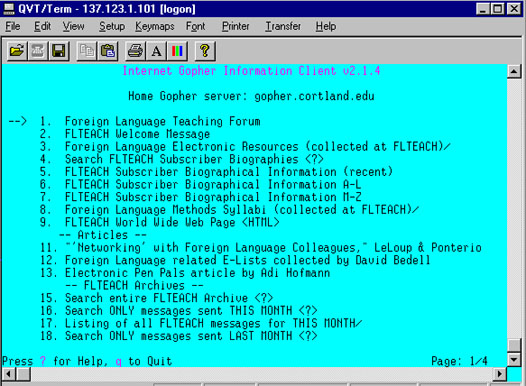Open the File menu

13,26
